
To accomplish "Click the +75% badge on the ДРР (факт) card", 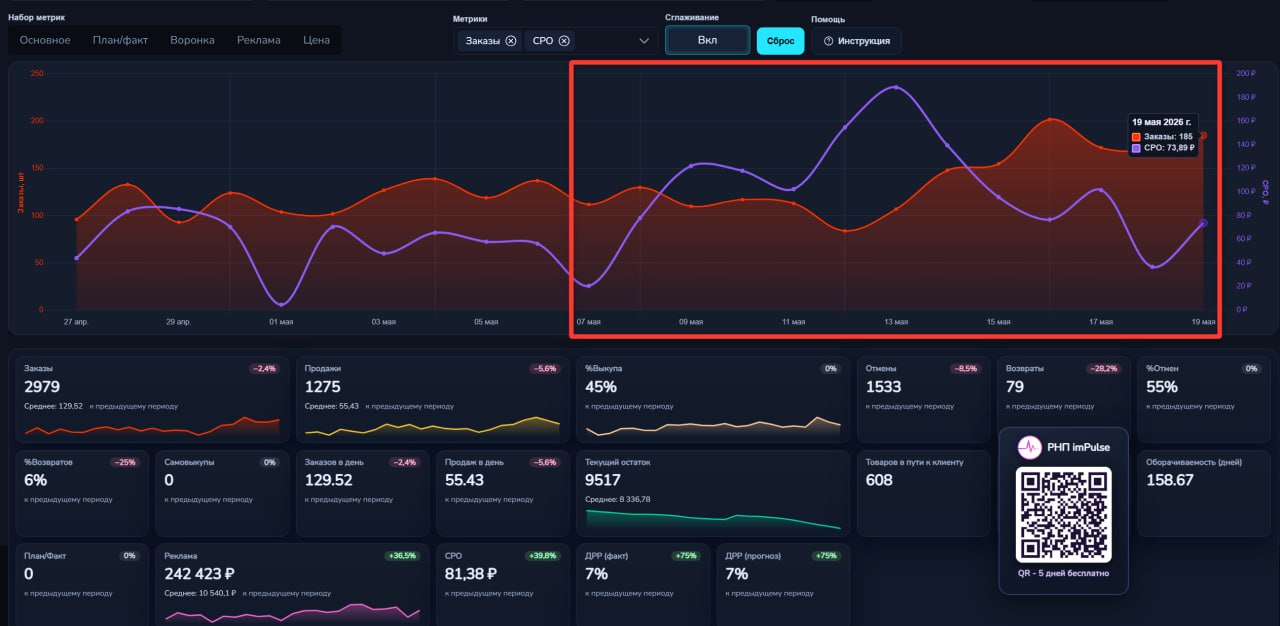I will pos(686,555).
